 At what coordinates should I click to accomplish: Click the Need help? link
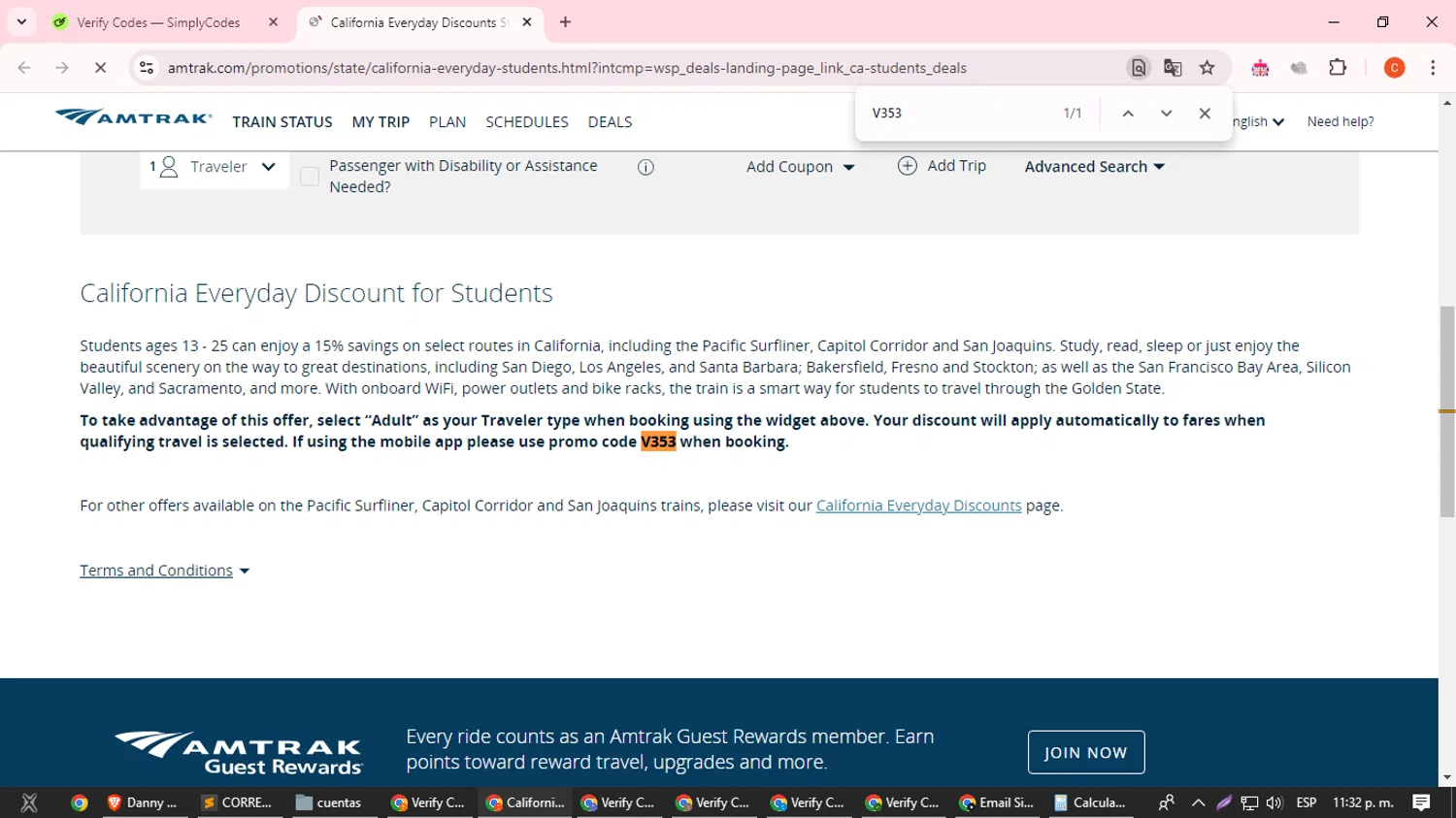[1340, 122]
